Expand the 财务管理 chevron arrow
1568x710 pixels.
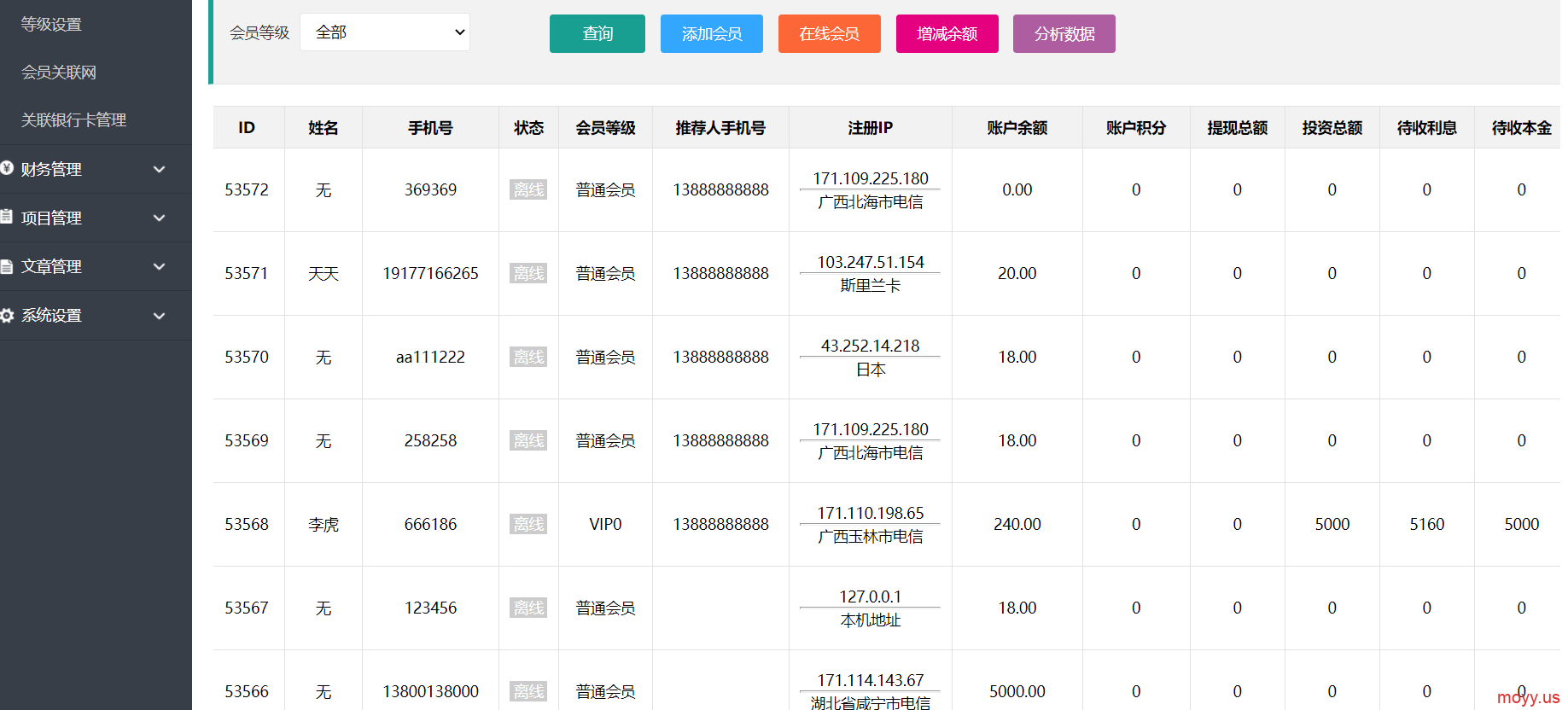[159, 170]
